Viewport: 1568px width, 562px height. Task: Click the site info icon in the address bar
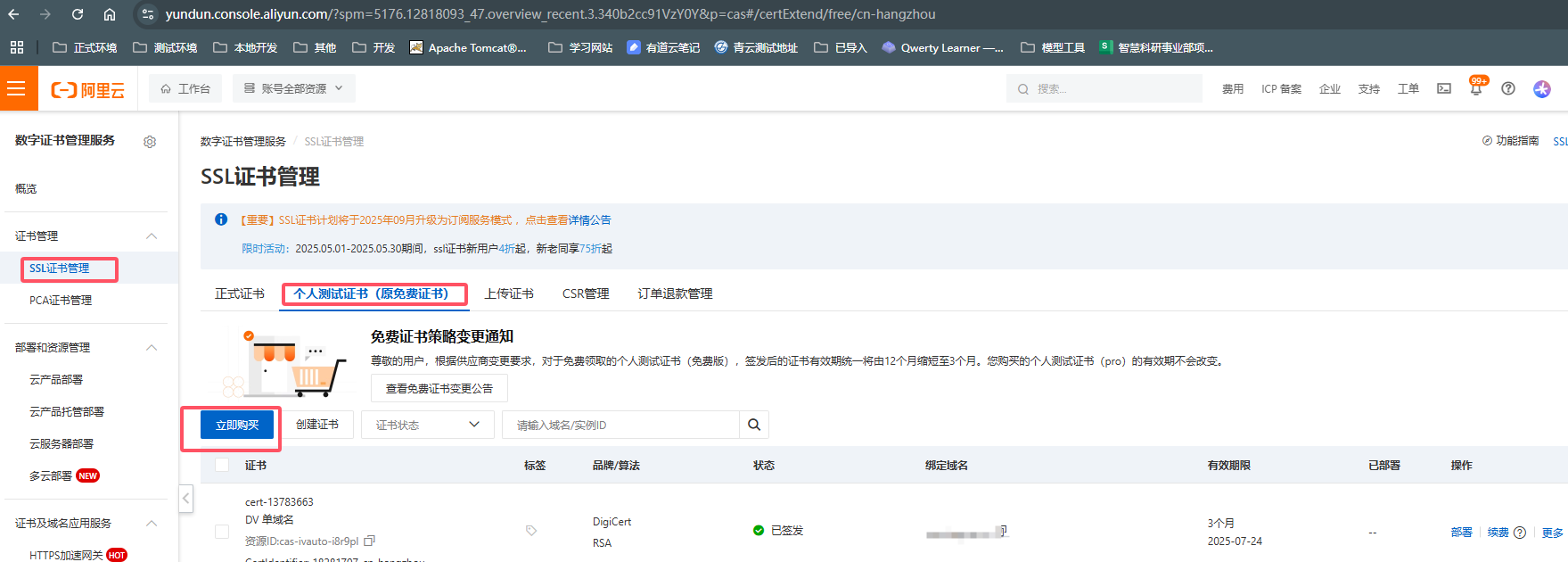pos(148,14)
